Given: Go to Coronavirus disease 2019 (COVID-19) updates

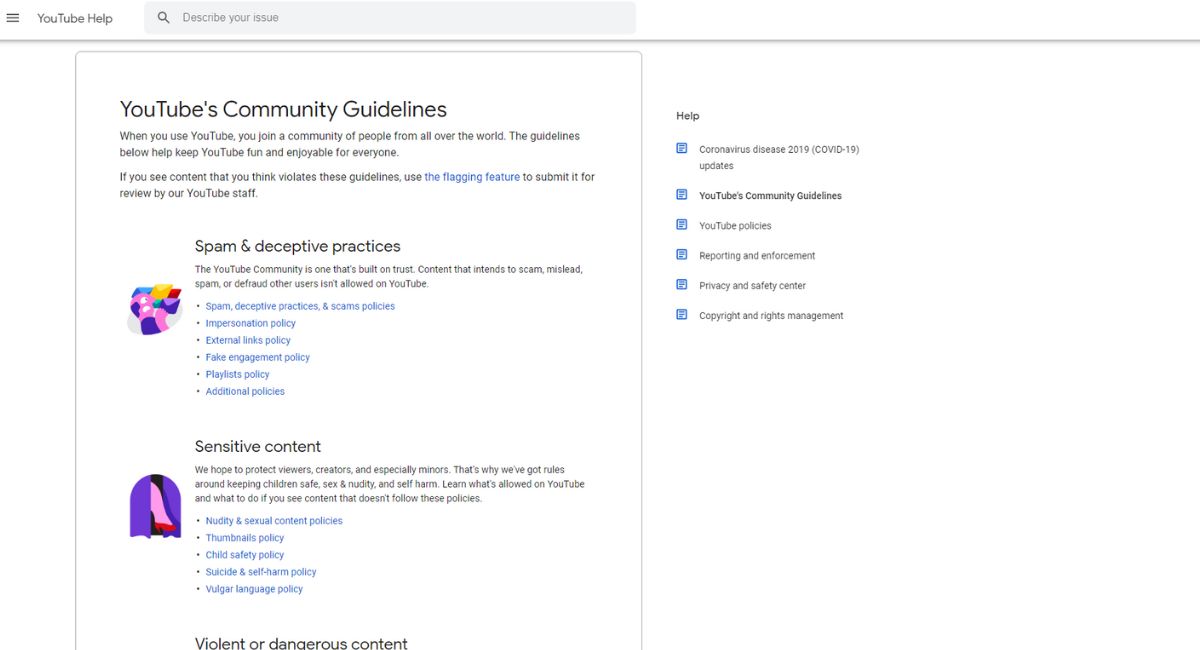Looking at the screenshot, I should pos(779,157).
